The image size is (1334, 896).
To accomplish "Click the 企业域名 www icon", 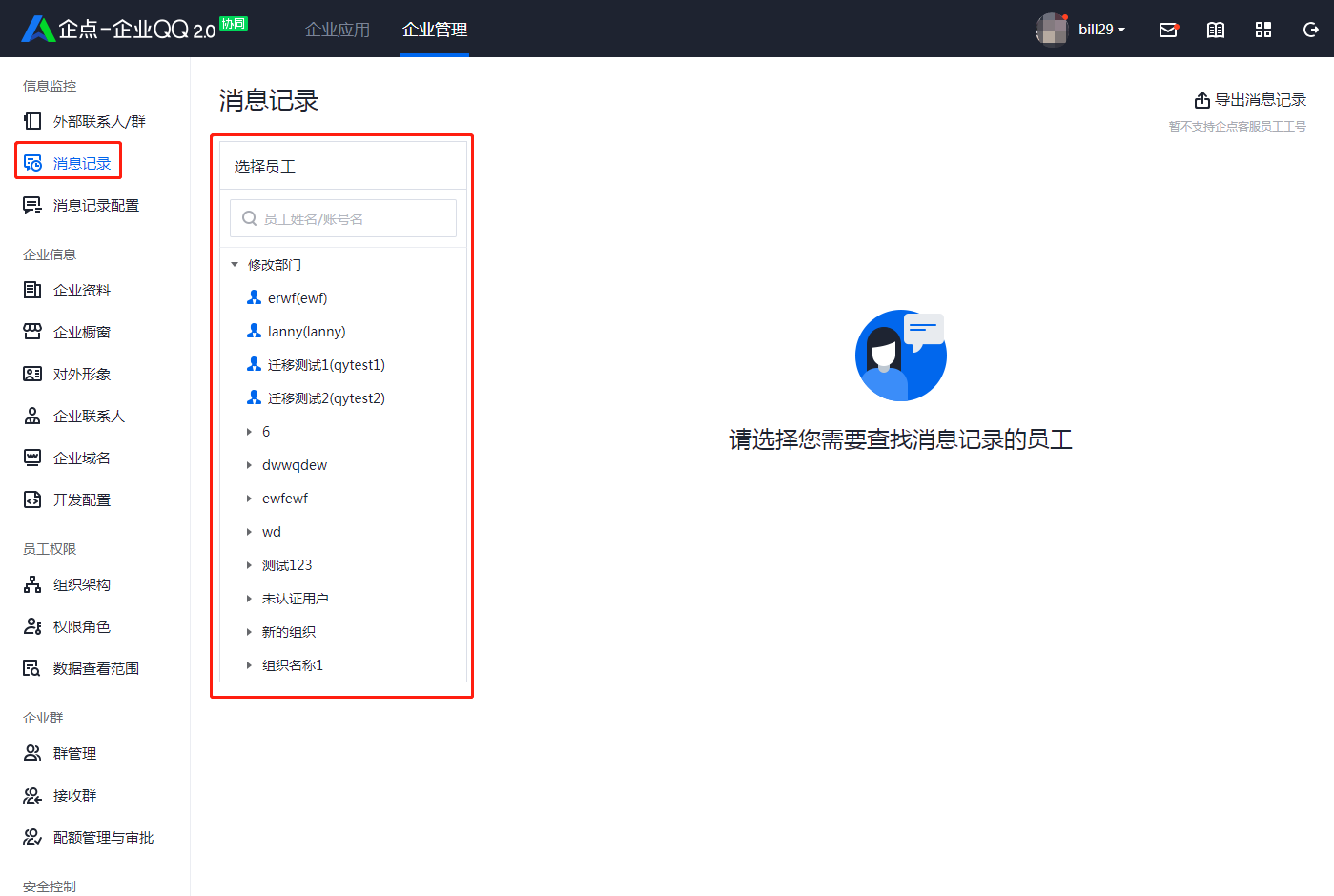I will click(x=32, y=458).
